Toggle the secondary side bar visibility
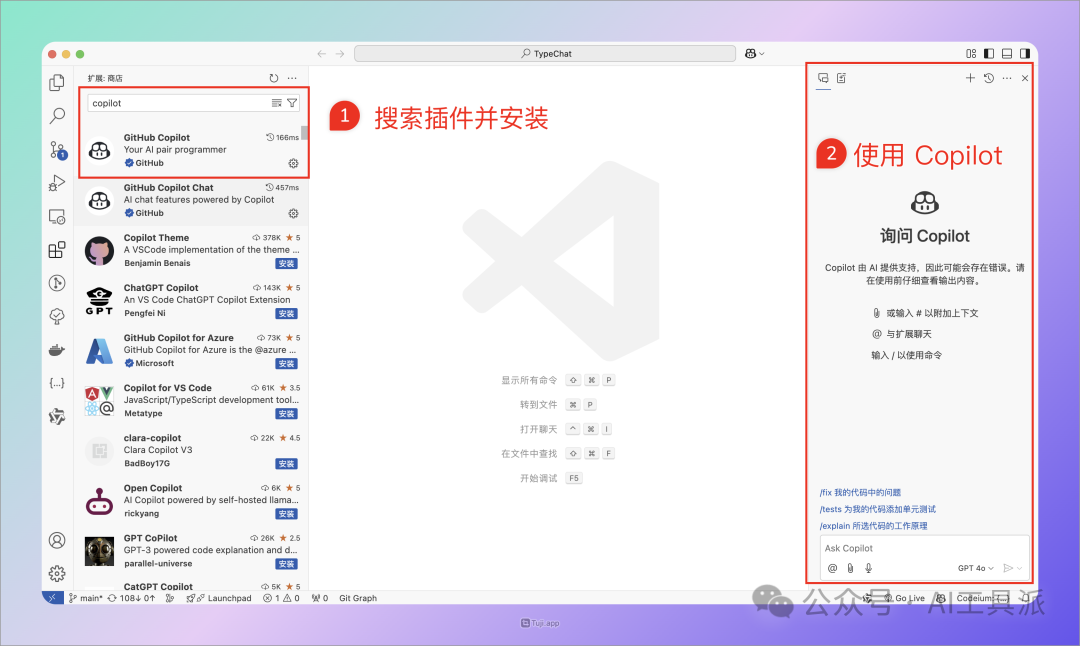 (1025, 54)
